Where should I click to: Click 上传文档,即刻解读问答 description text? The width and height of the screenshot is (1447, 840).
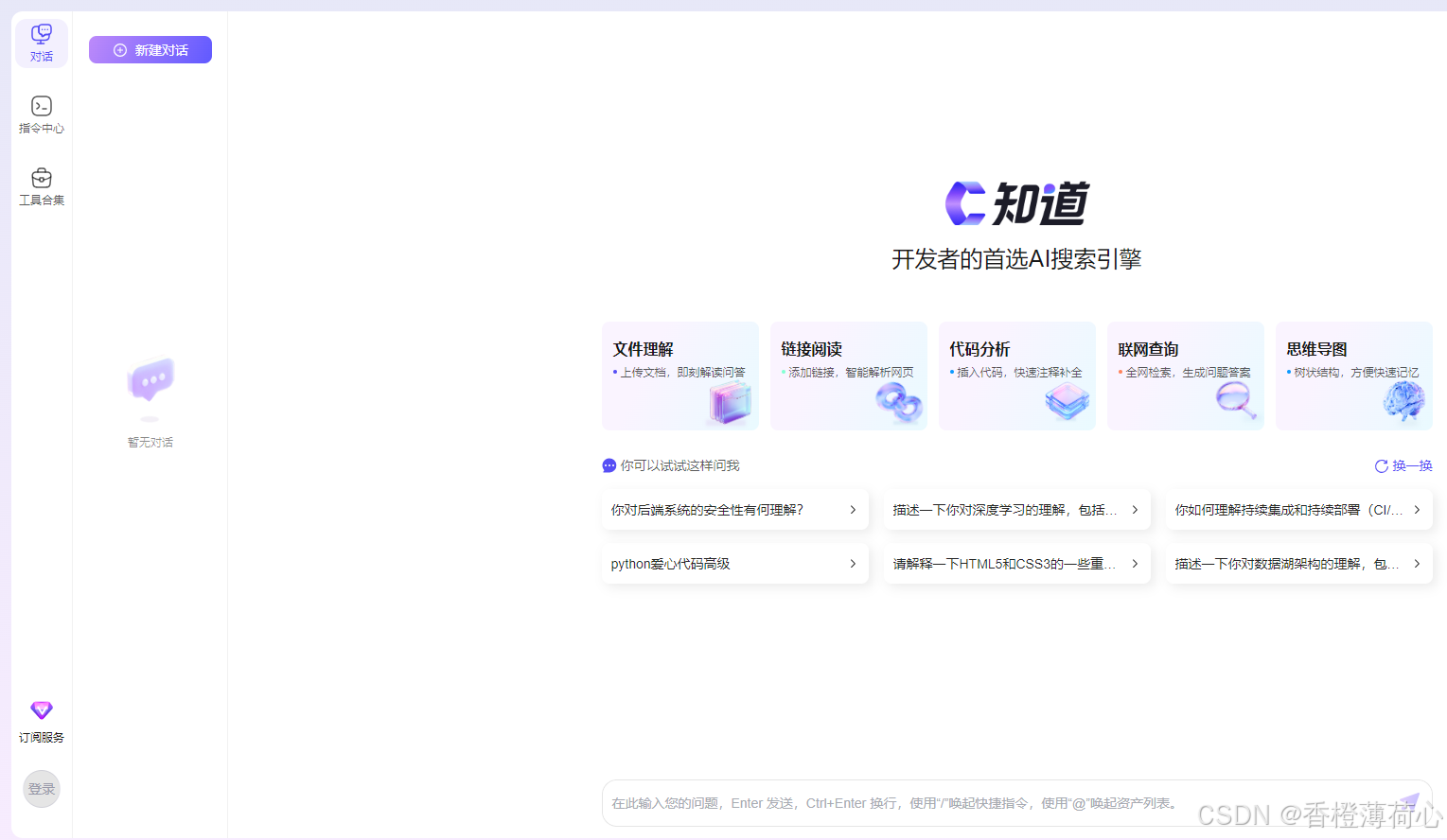pos(683,373)
